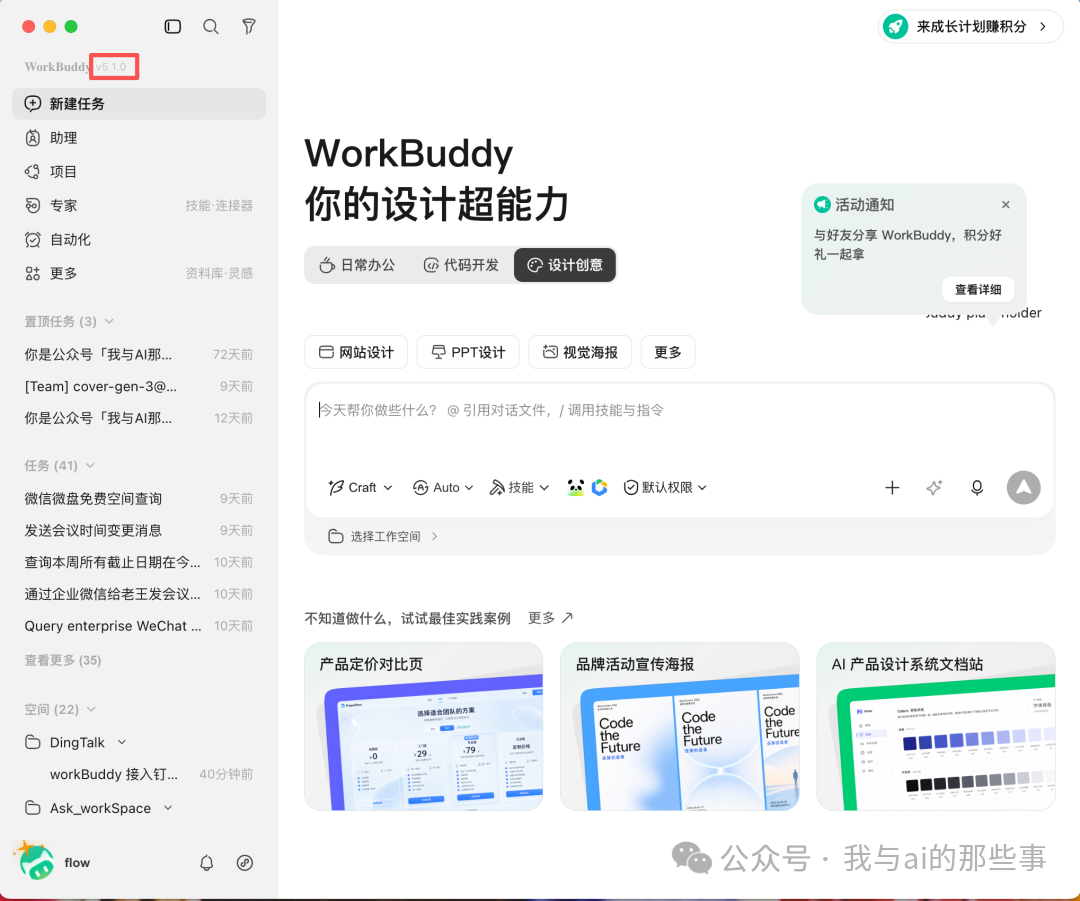This screenshot has height=901, width=1080.
Task: Click the panda icon in input toolbar
Action: point(576,488)
